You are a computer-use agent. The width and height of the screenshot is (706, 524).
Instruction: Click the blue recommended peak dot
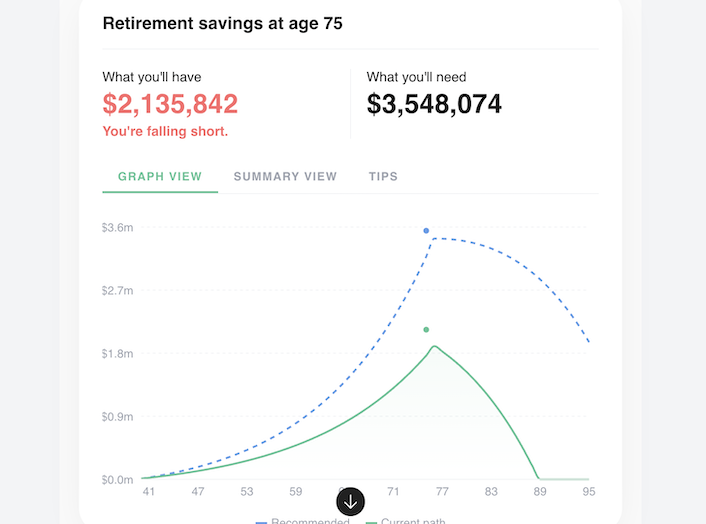pyautogui.click(x=426, y=231)
